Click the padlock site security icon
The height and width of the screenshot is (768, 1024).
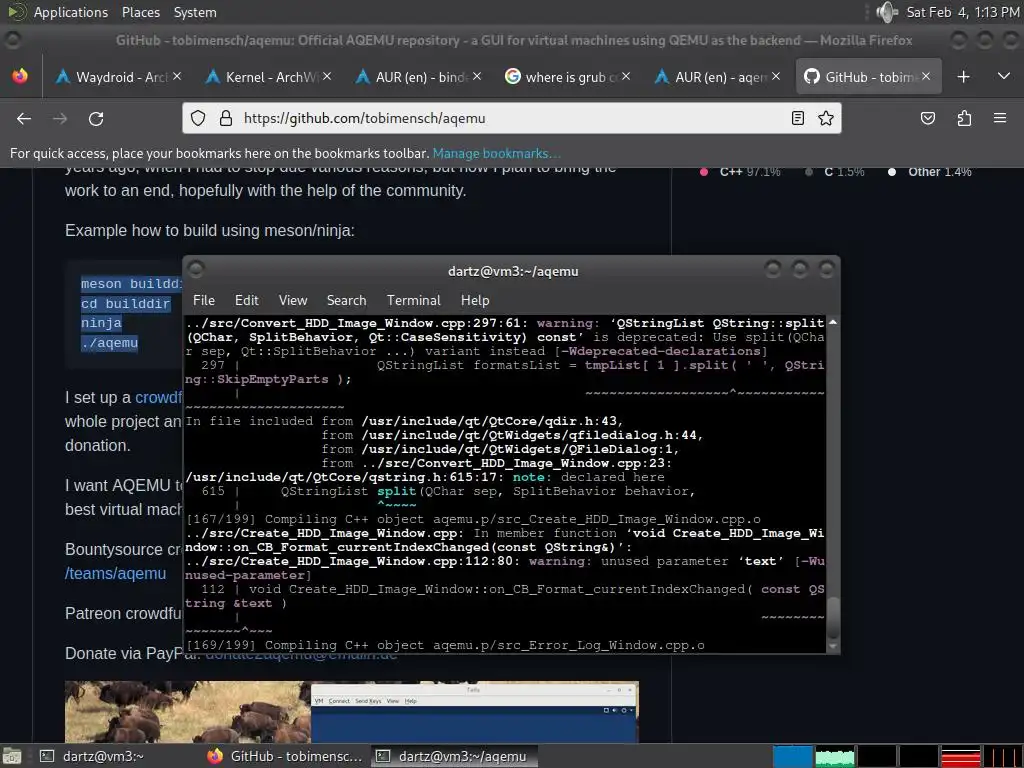[226, 118]
